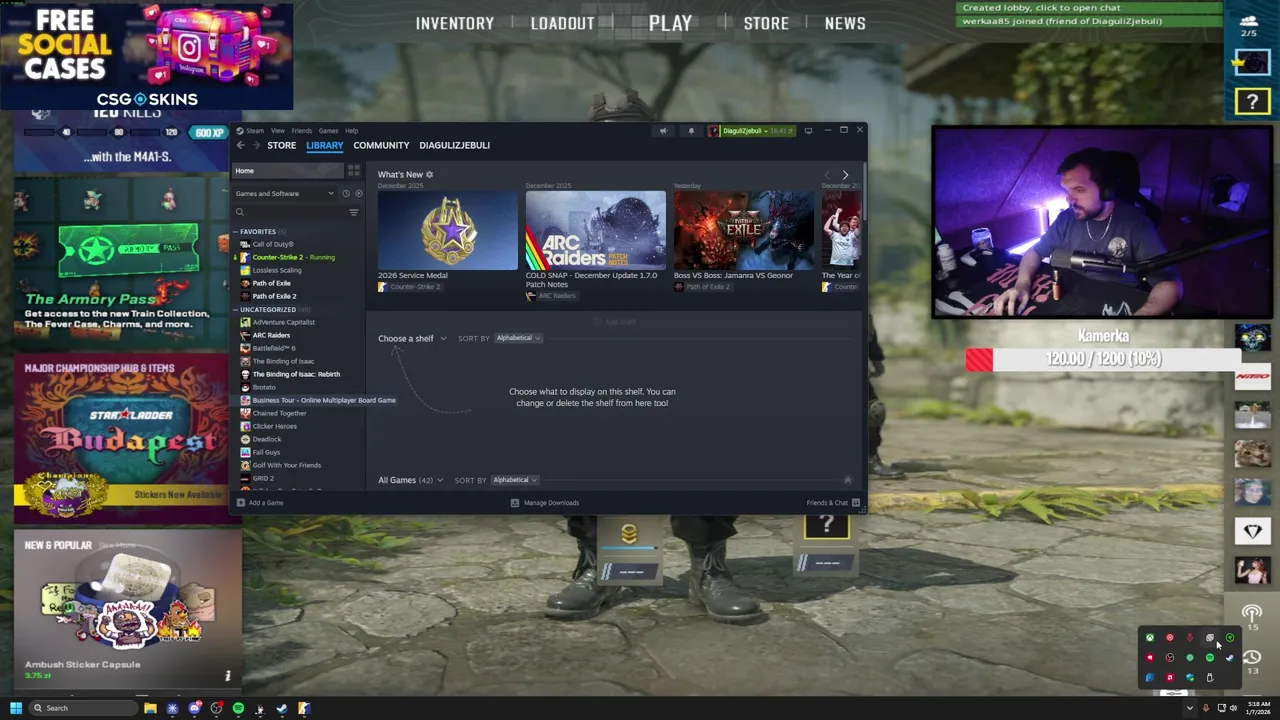This screenshot has width=1280, height=720.
Task: Open the DIAGULIZJEBULI profile tab
Action: coord(454,145)
